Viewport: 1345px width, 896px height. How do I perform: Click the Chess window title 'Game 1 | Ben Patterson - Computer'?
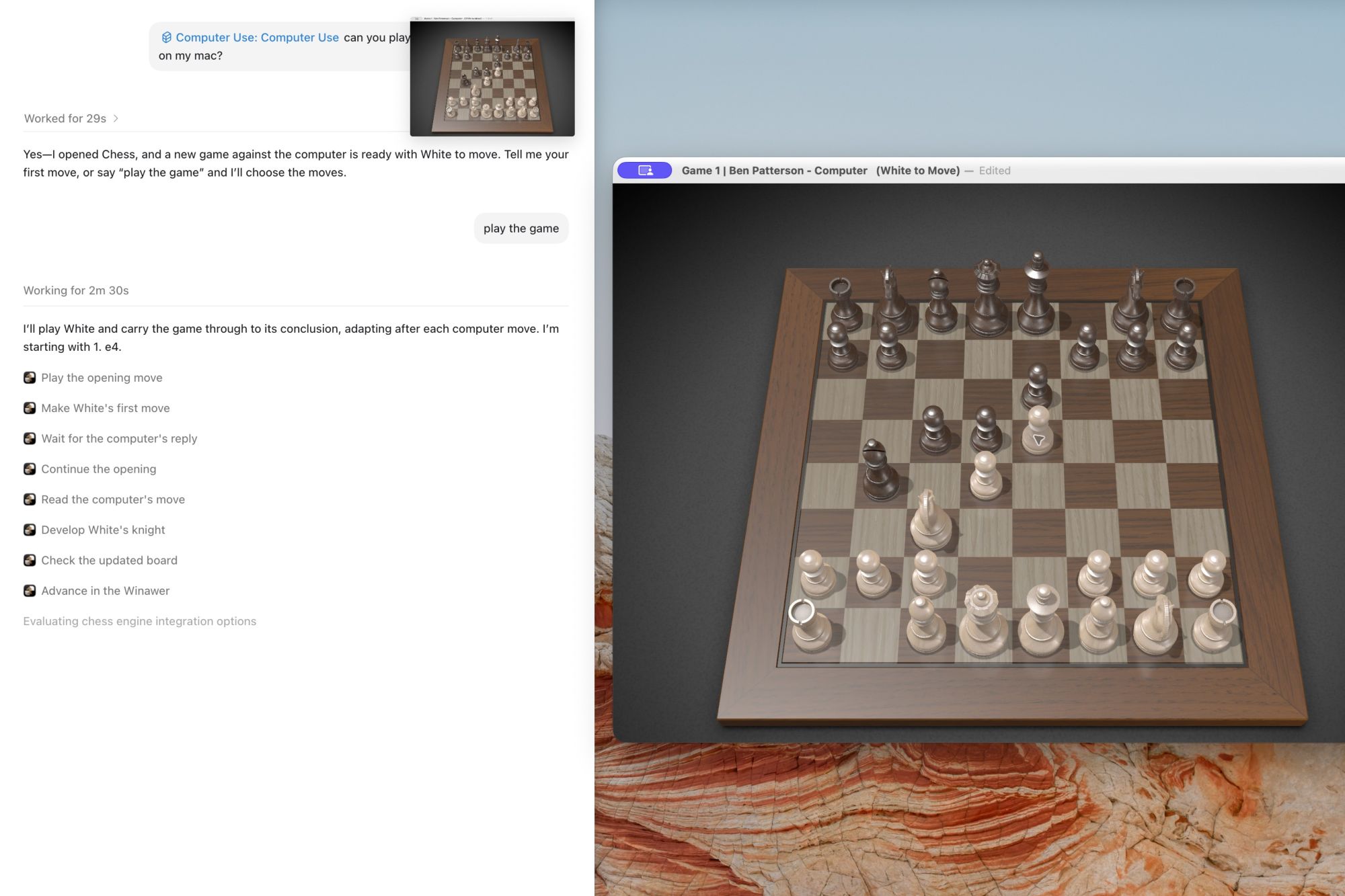pos(774,171)
